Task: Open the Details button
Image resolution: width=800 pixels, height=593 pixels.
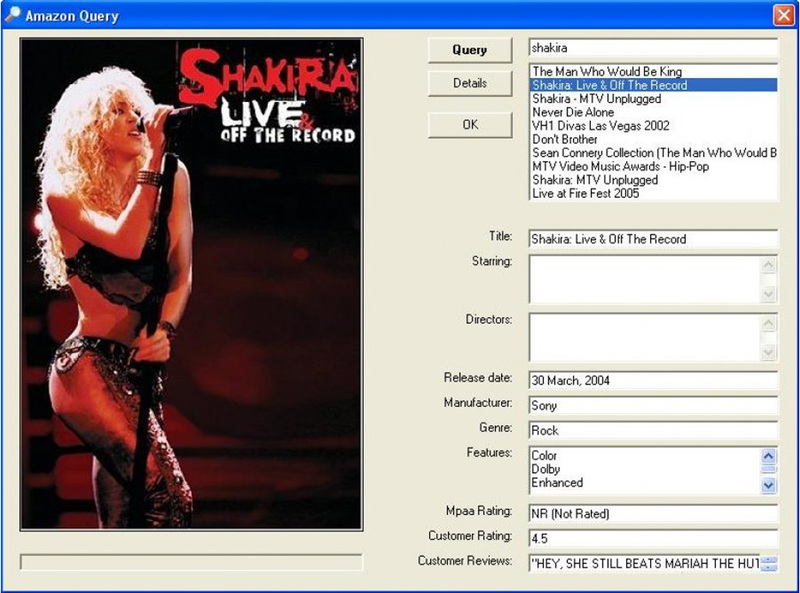Action: (469, 83)
